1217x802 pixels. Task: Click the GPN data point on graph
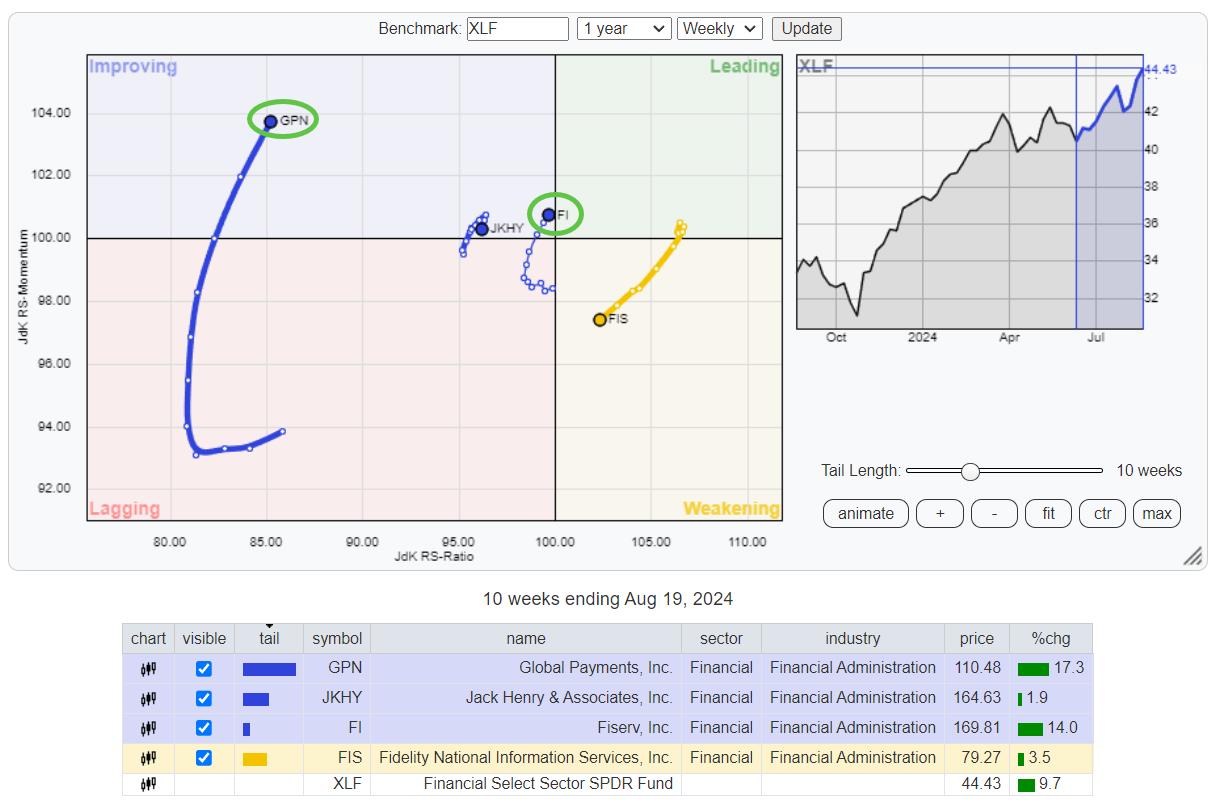(x=270, y=122)
